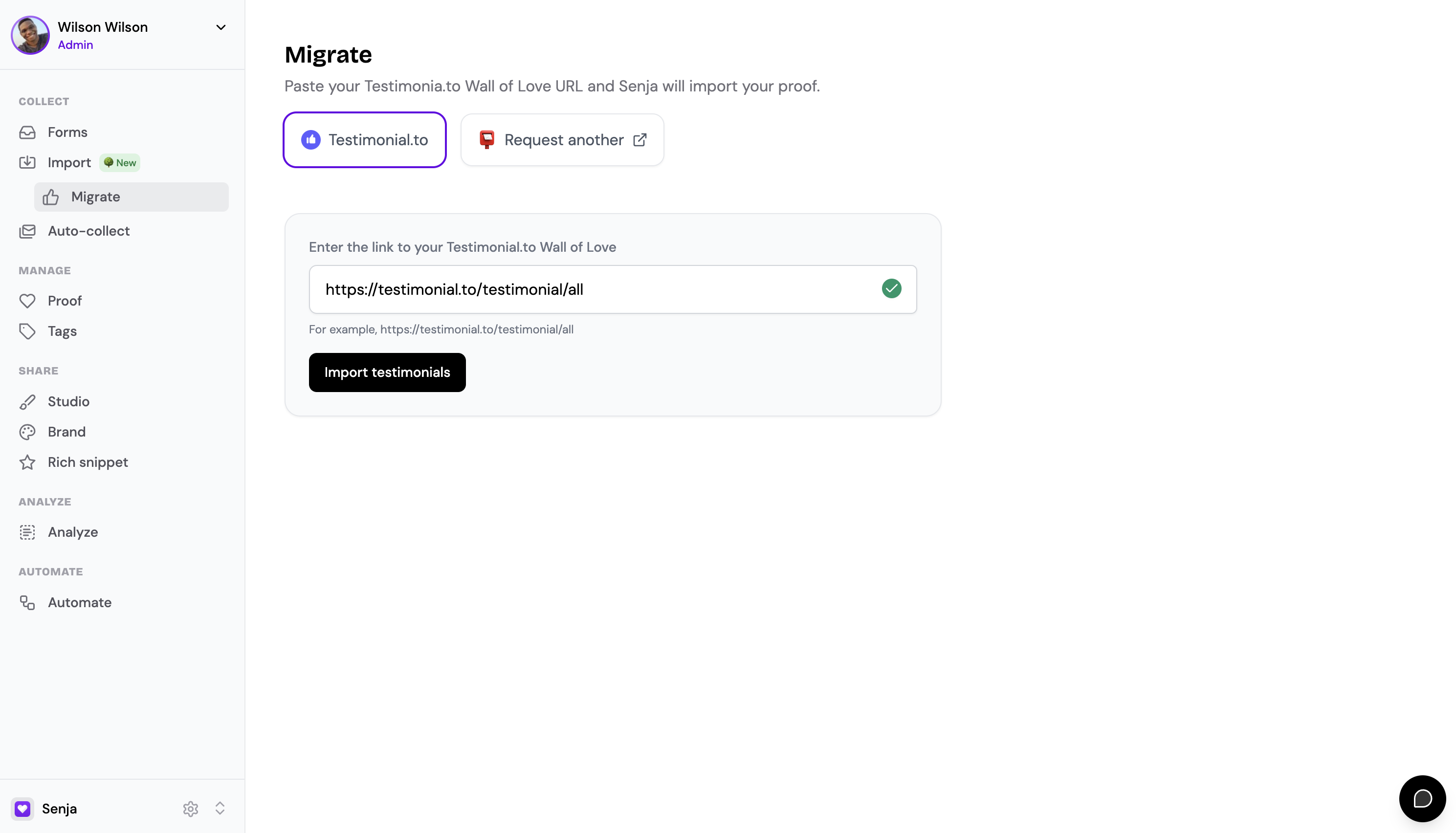
Task: Click the Studio brush icon
Action: [x=27, y=402]
